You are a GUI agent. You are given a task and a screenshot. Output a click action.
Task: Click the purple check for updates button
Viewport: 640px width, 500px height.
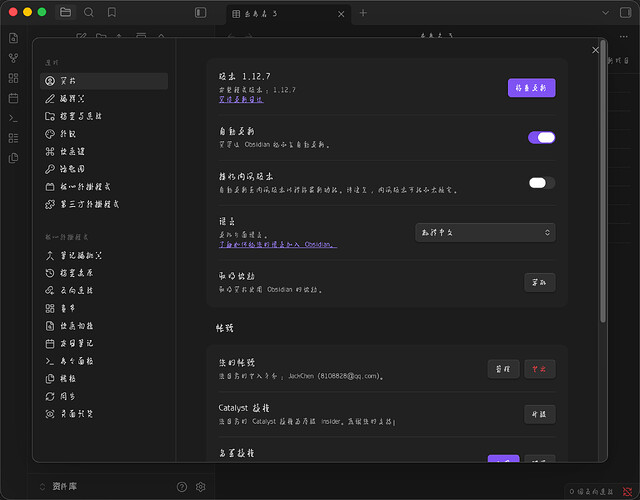pyautogui.click(x=531, y=88)
